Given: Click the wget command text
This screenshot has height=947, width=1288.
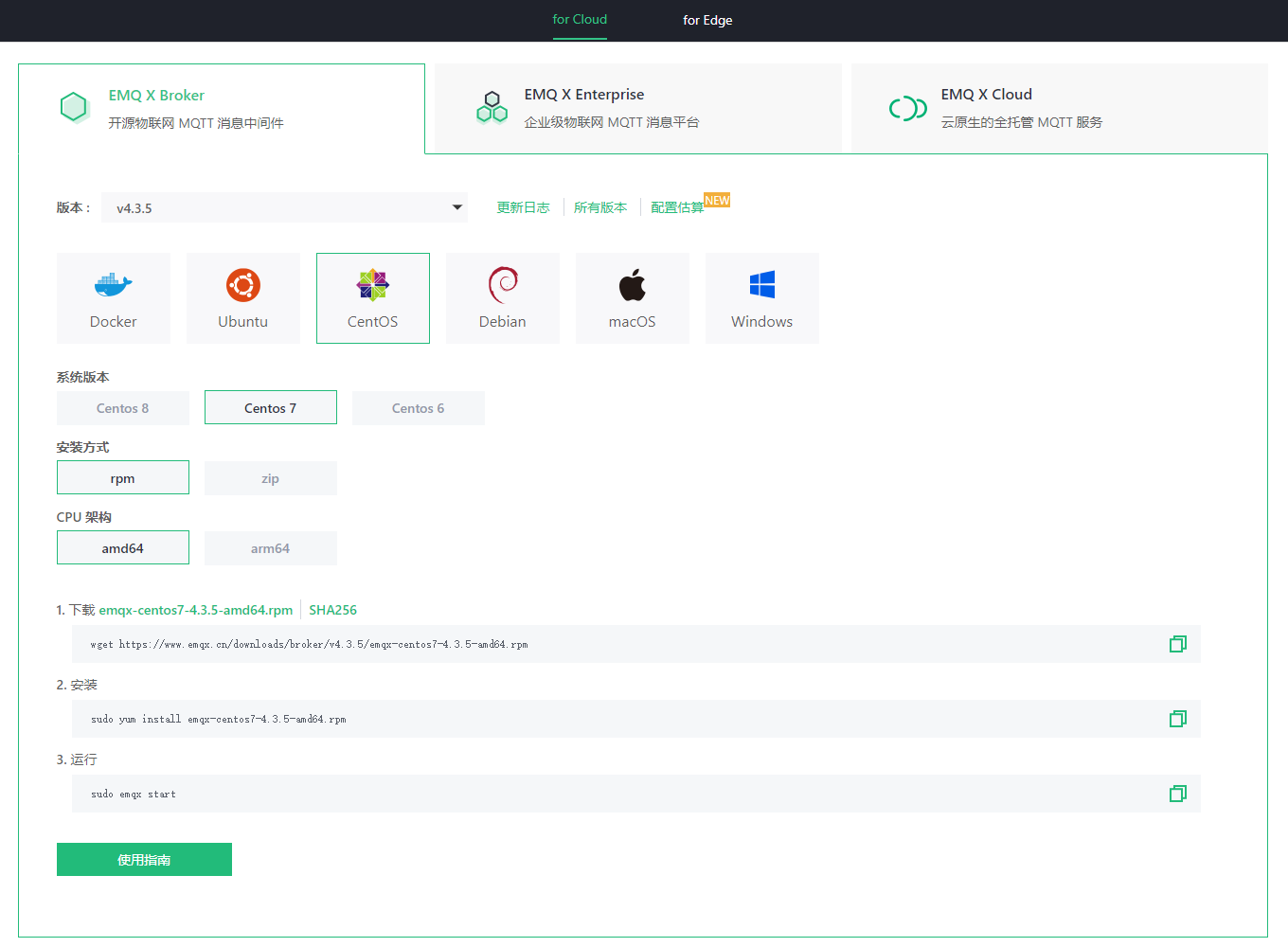Looking at the screenshot, I should pos(310,645).
